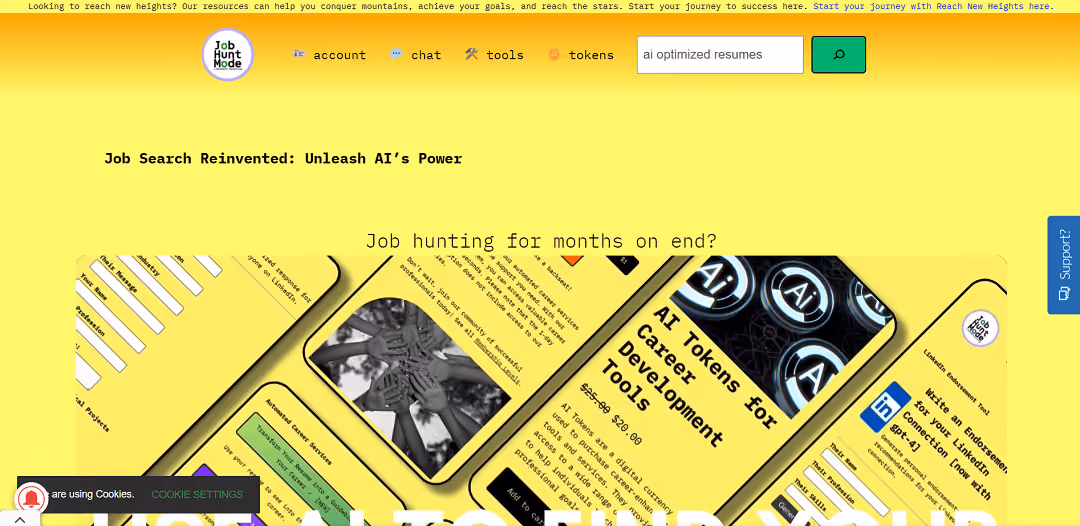Follow 'Start your journey with Reach New Heights here' link
The height and width of the screenshot is (526, 1080).
pyautogui.click(x=933, y=6)
